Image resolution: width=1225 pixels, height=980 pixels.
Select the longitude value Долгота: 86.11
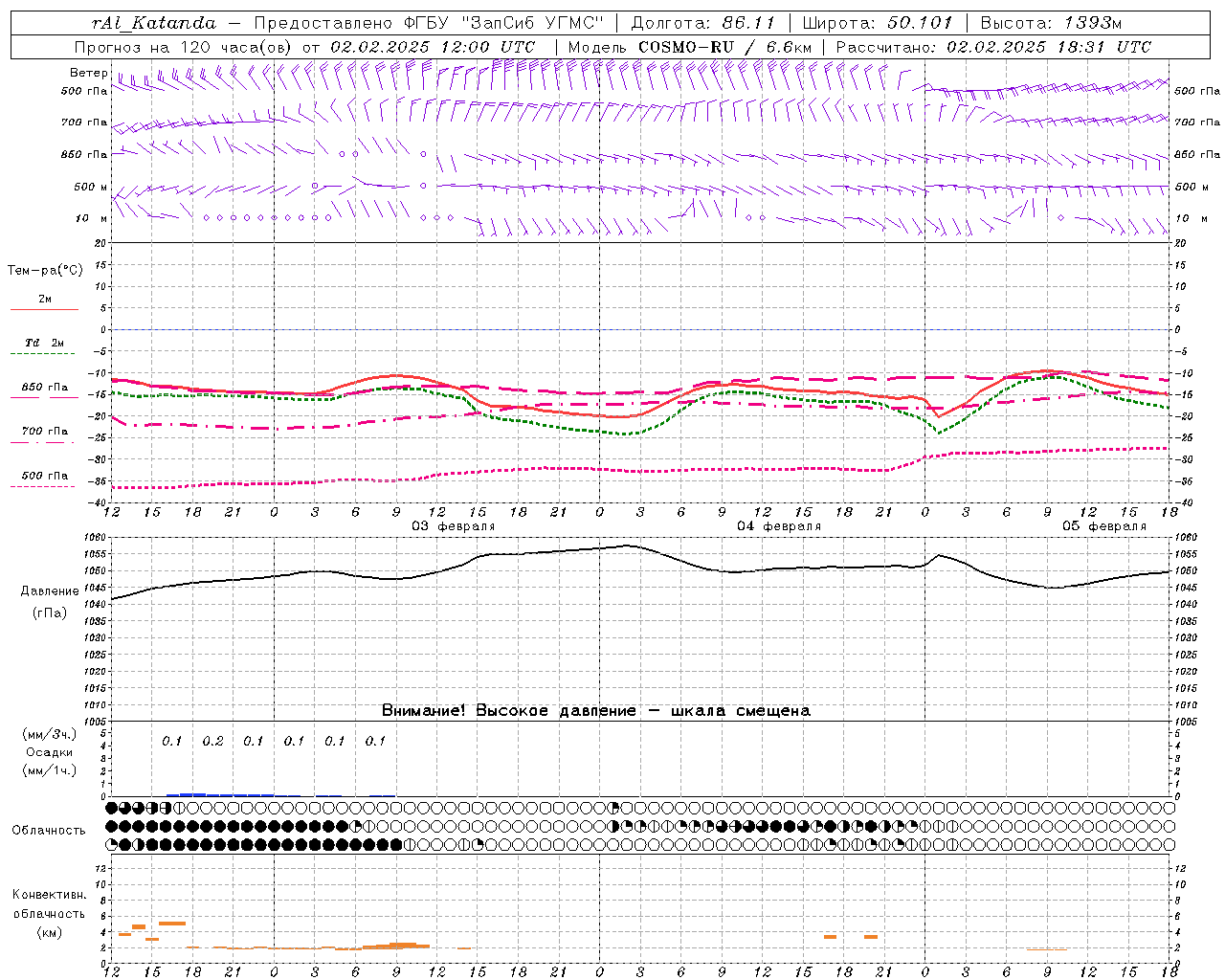click(703, 23)
